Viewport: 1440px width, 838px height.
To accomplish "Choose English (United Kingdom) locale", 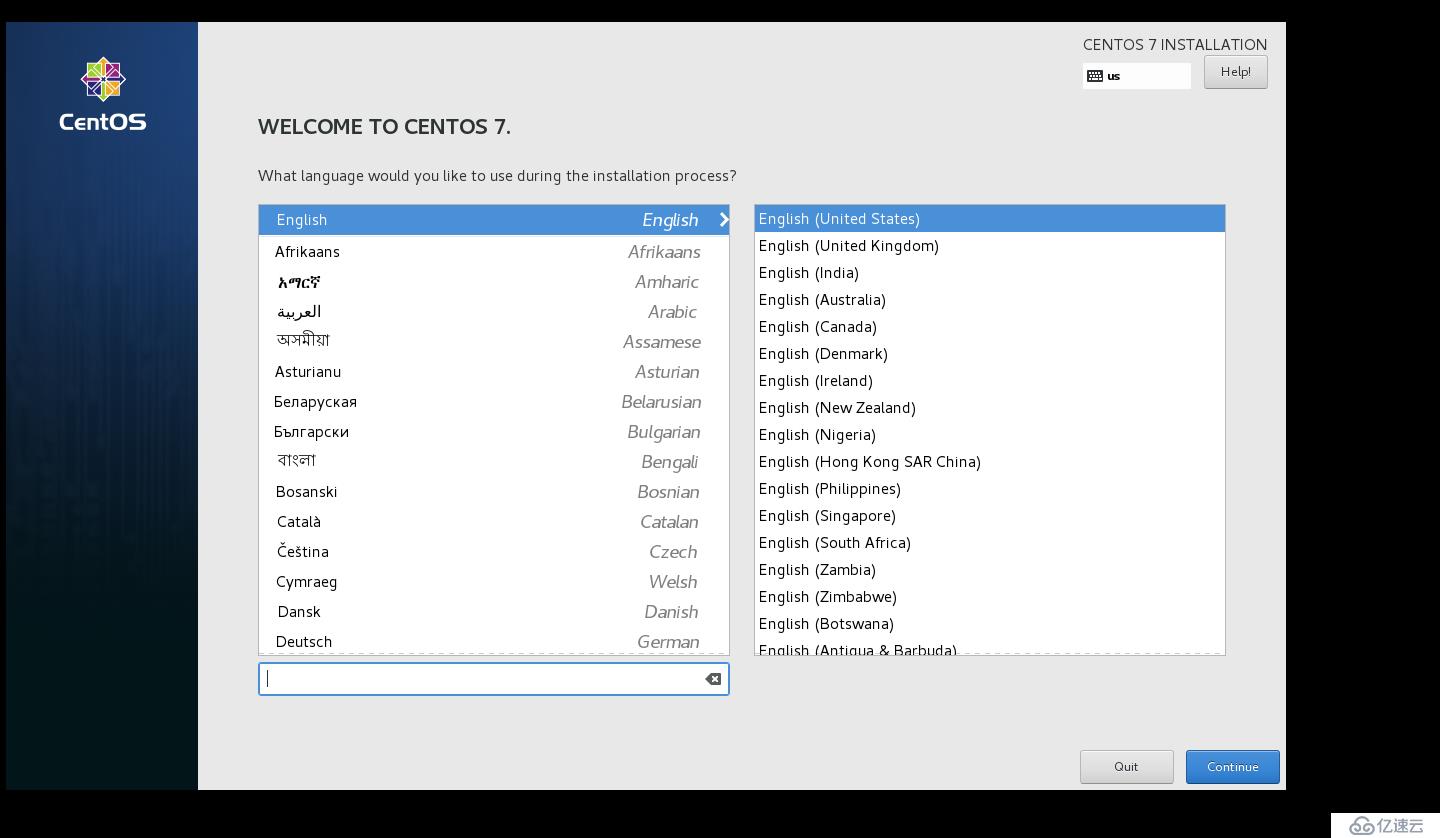I will (x=990, y=246).
